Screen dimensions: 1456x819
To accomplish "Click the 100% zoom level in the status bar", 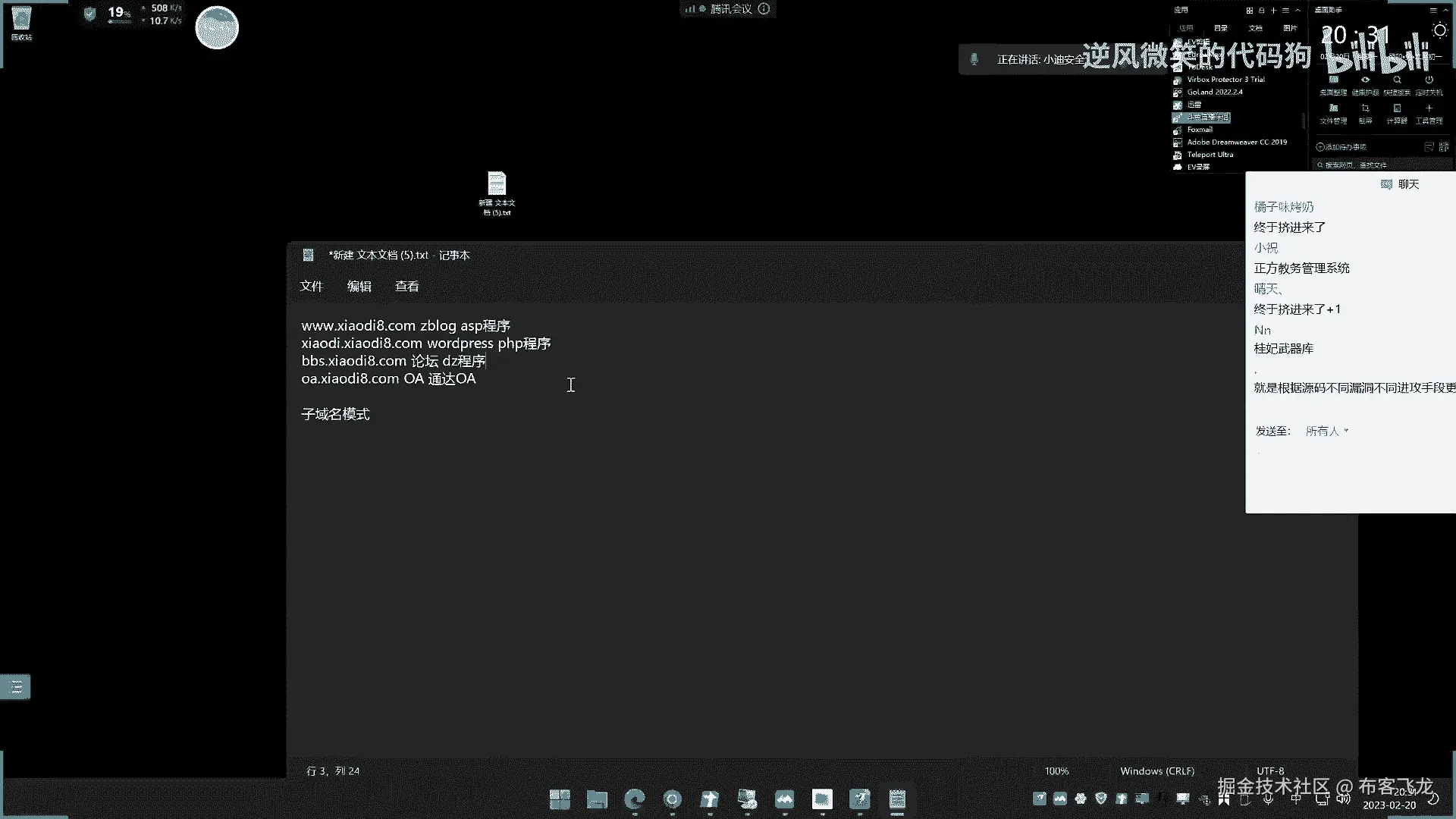I will coord(1056,770).
